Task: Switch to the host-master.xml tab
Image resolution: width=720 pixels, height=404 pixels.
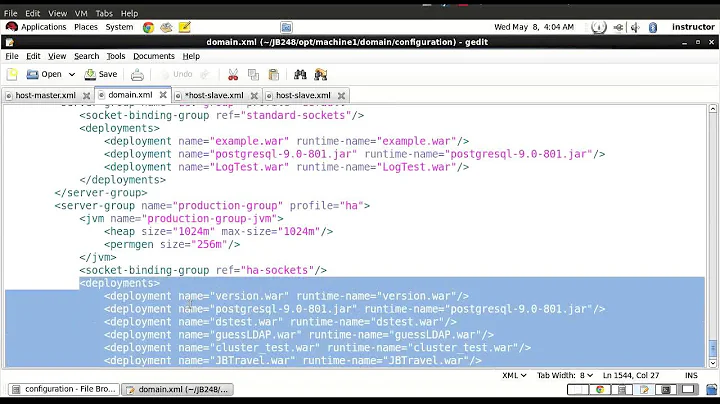Action: (x=45, y=95)
